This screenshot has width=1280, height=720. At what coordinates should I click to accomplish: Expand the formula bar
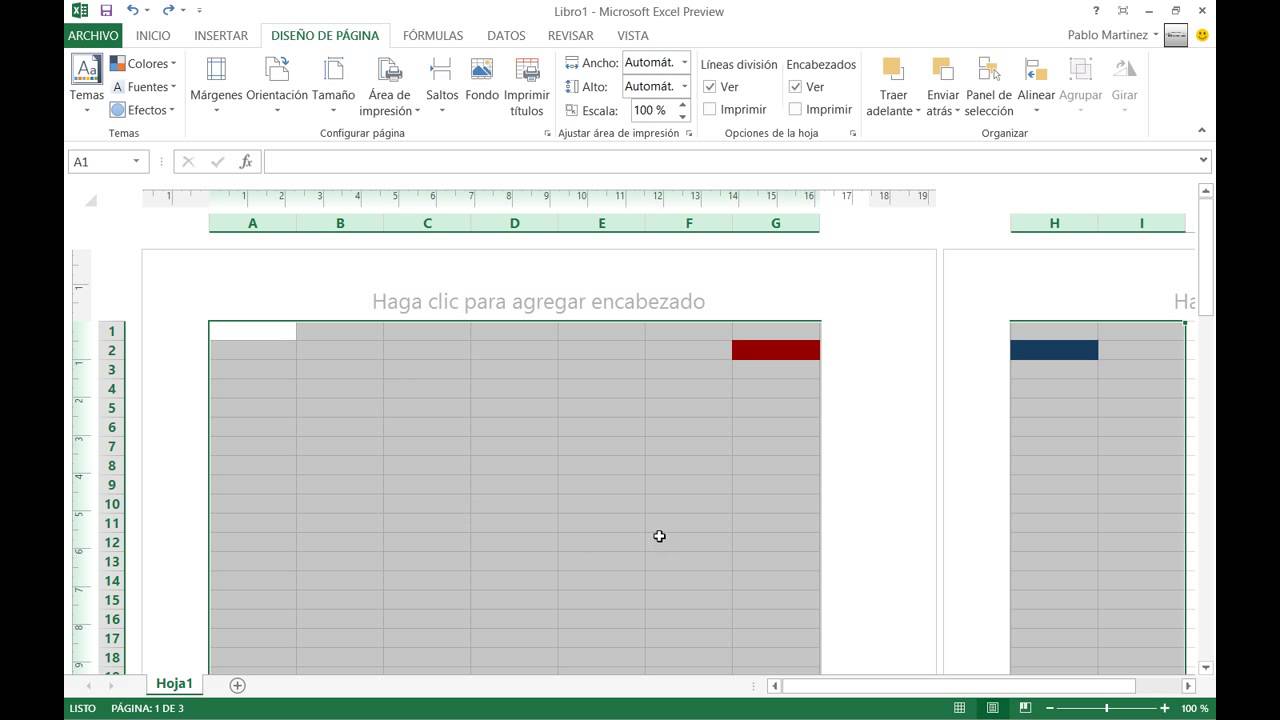1203,160
